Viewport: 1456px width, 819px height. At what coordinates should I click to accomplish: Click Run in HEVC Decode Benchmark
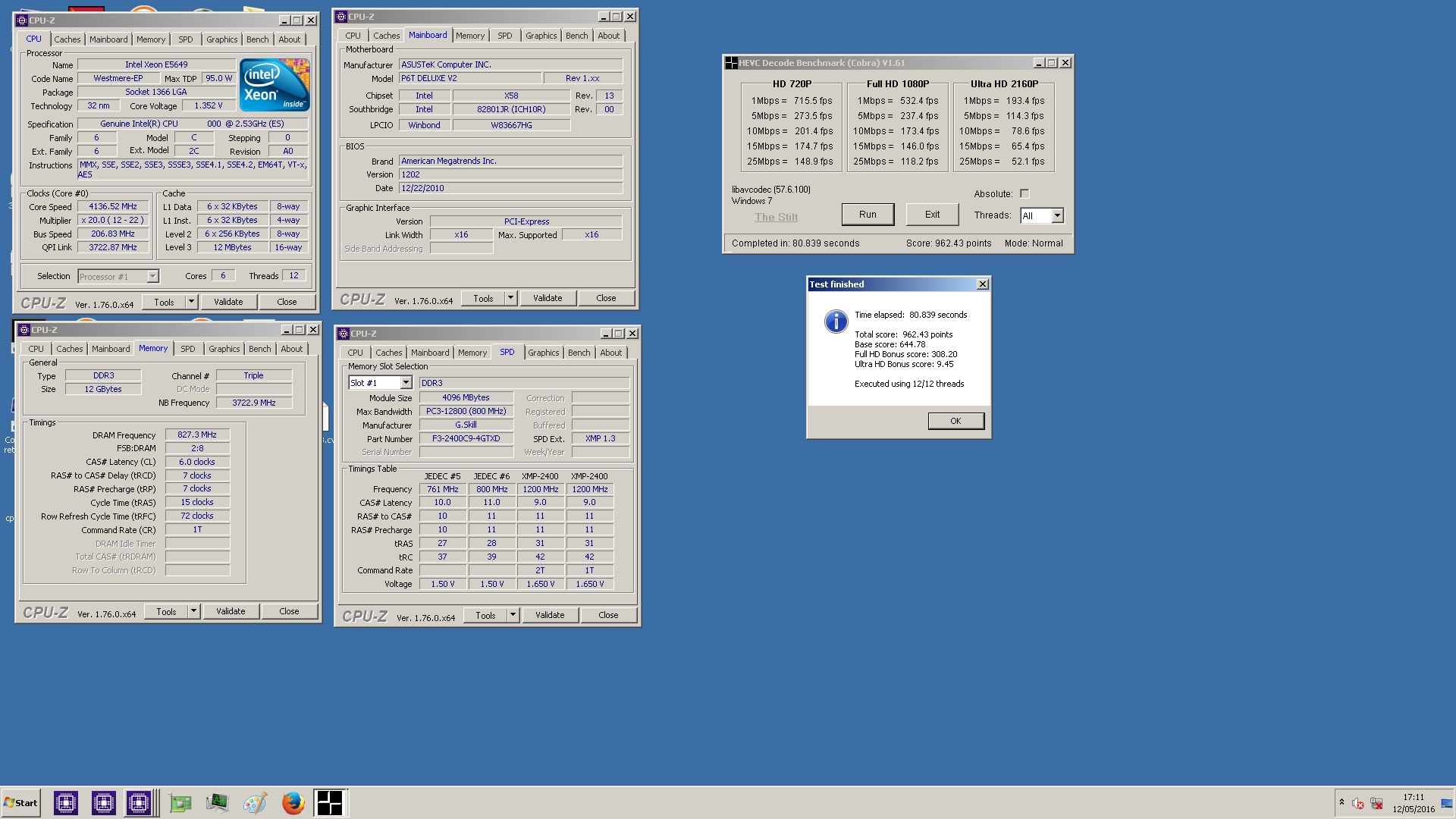coord(868,215)
